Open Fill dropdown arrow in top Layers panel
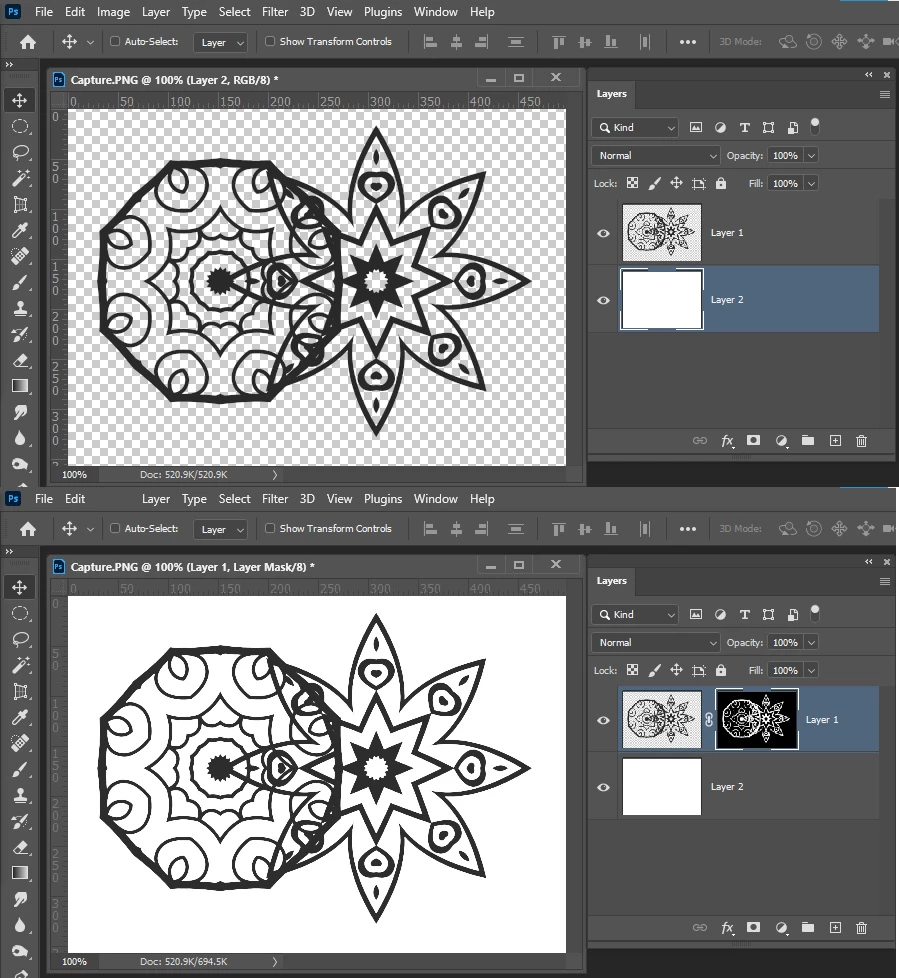Viewport: 899px width, 978px height. click(x=811, y=183)
